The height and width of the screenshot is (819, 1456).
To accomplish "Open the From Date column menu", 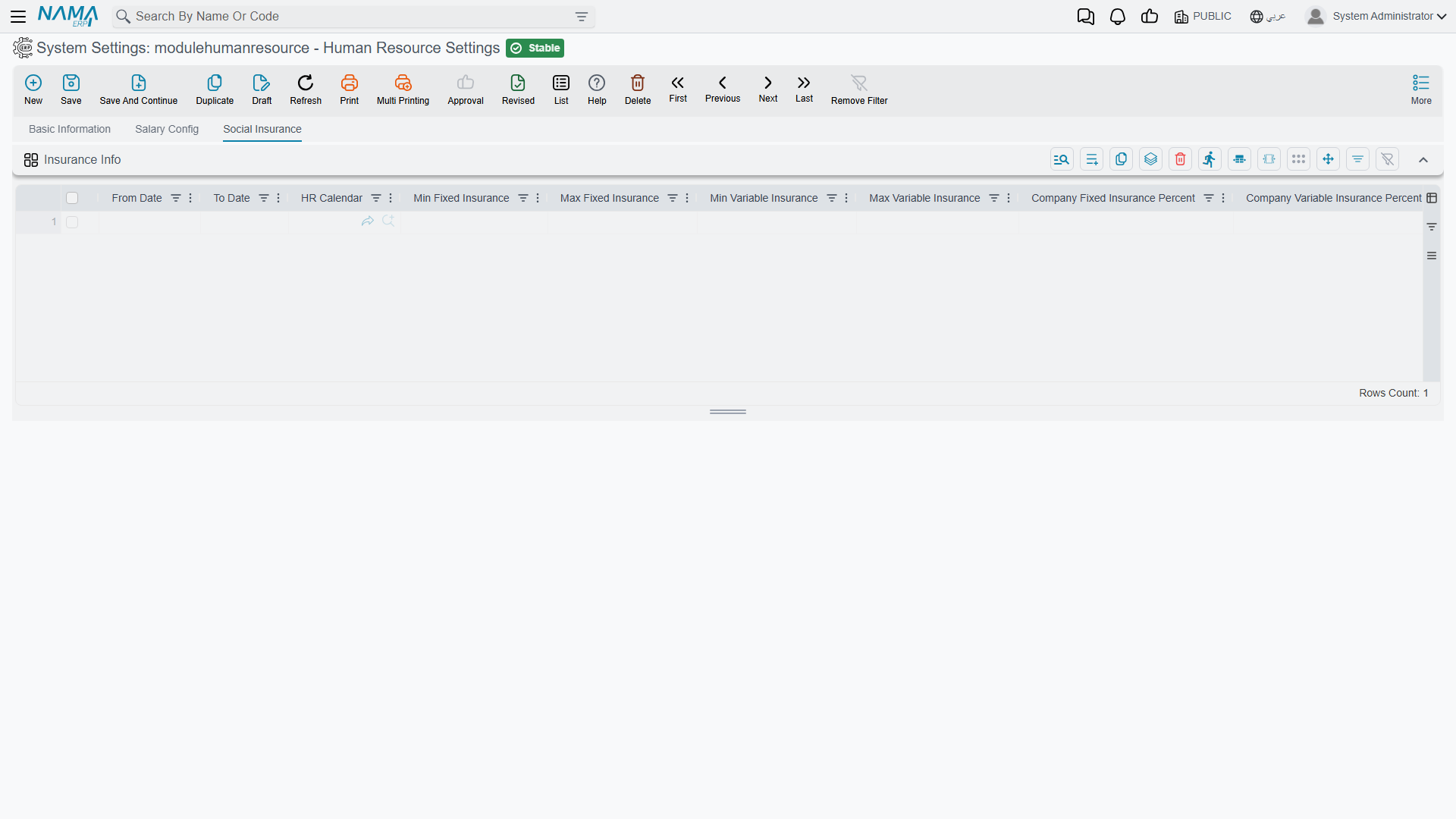I will click(190, 198).
